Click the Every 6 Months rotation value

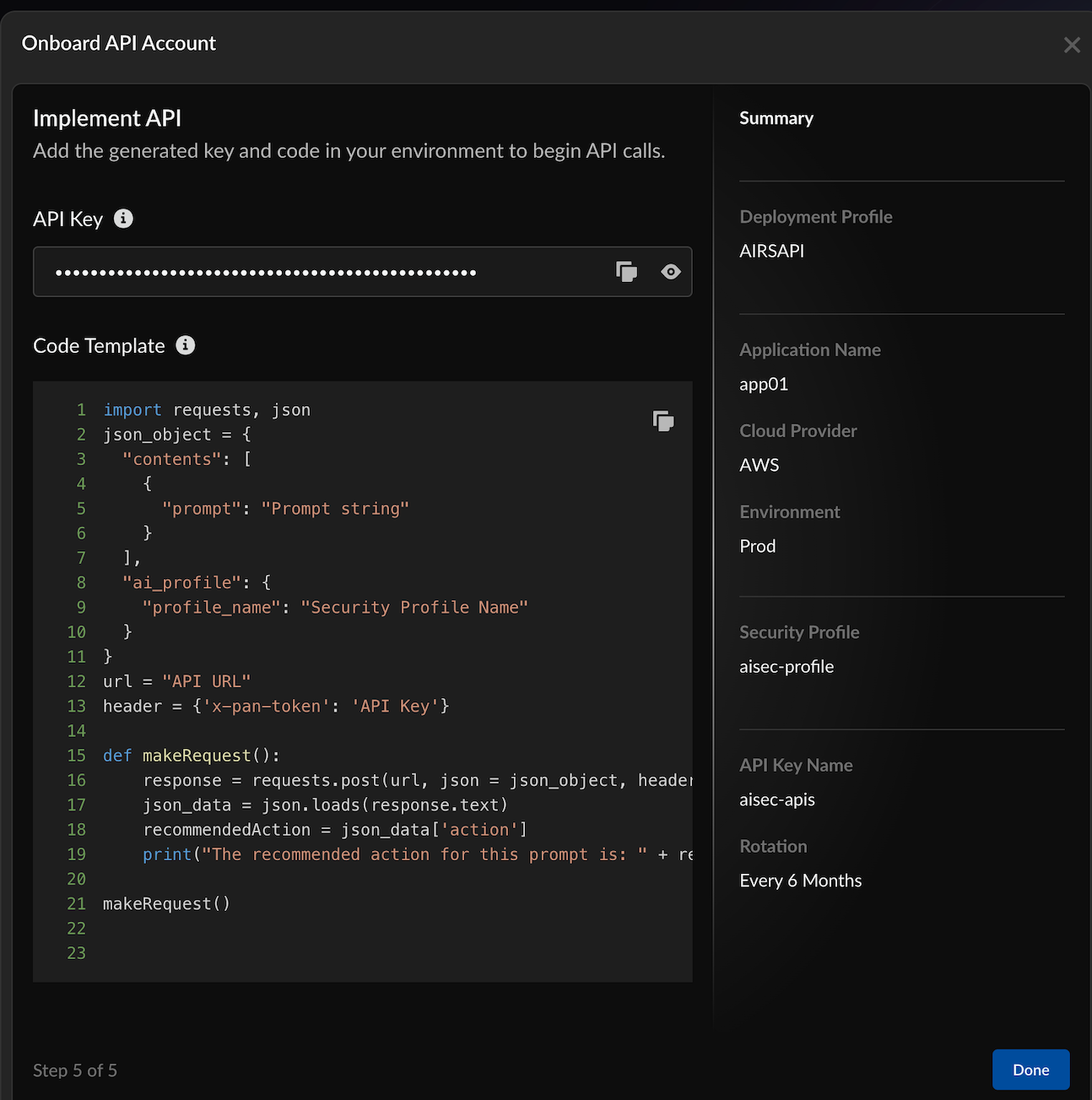(x=800, y=881)
